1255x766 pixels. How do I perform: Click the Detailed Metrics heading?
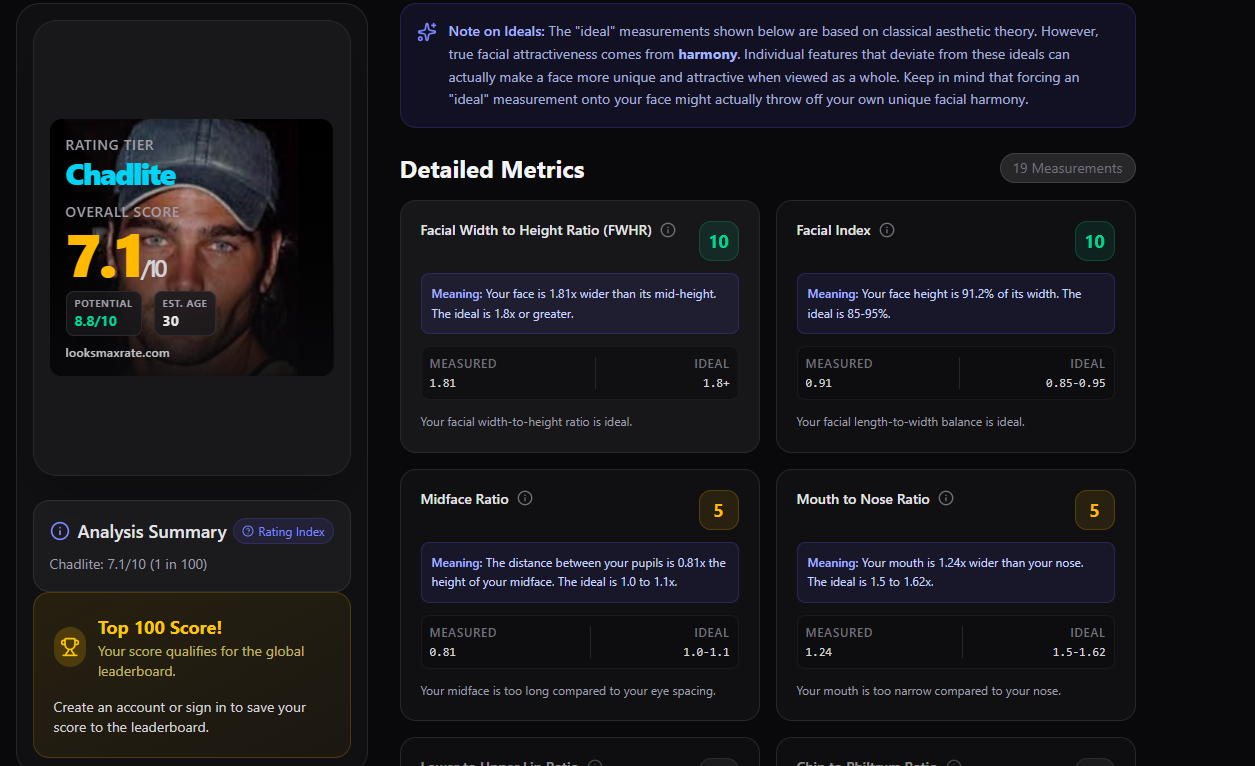[492, 170]
